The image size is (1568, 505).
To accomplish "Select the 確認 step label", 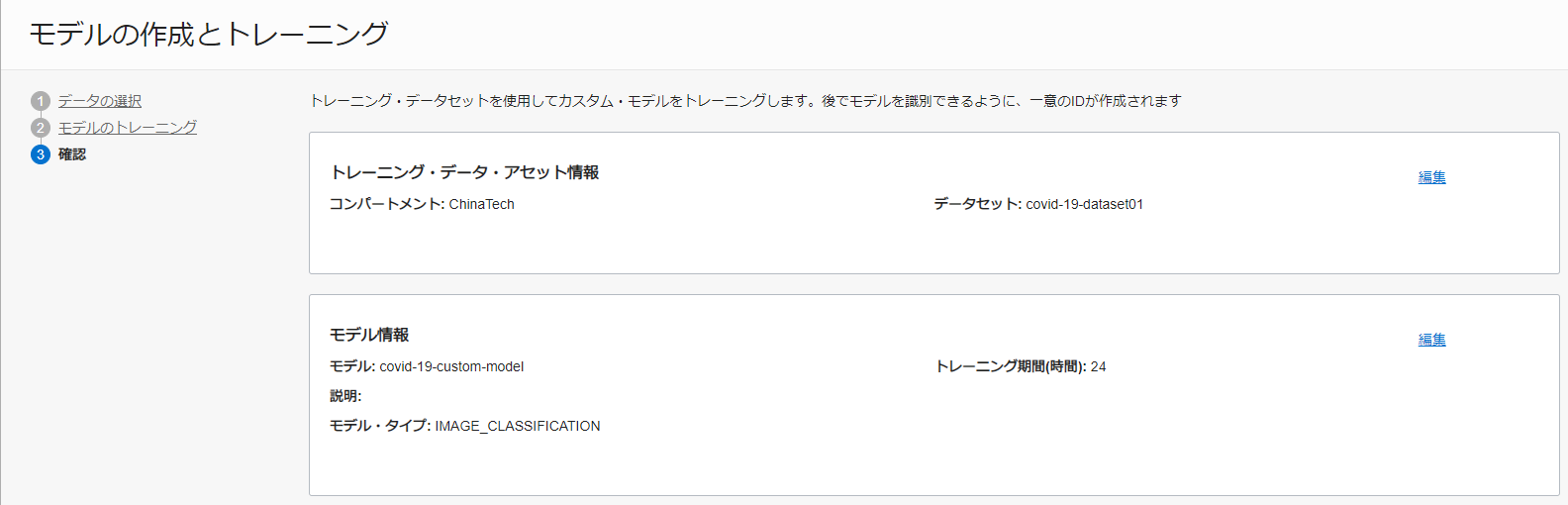I will point(72,154).
